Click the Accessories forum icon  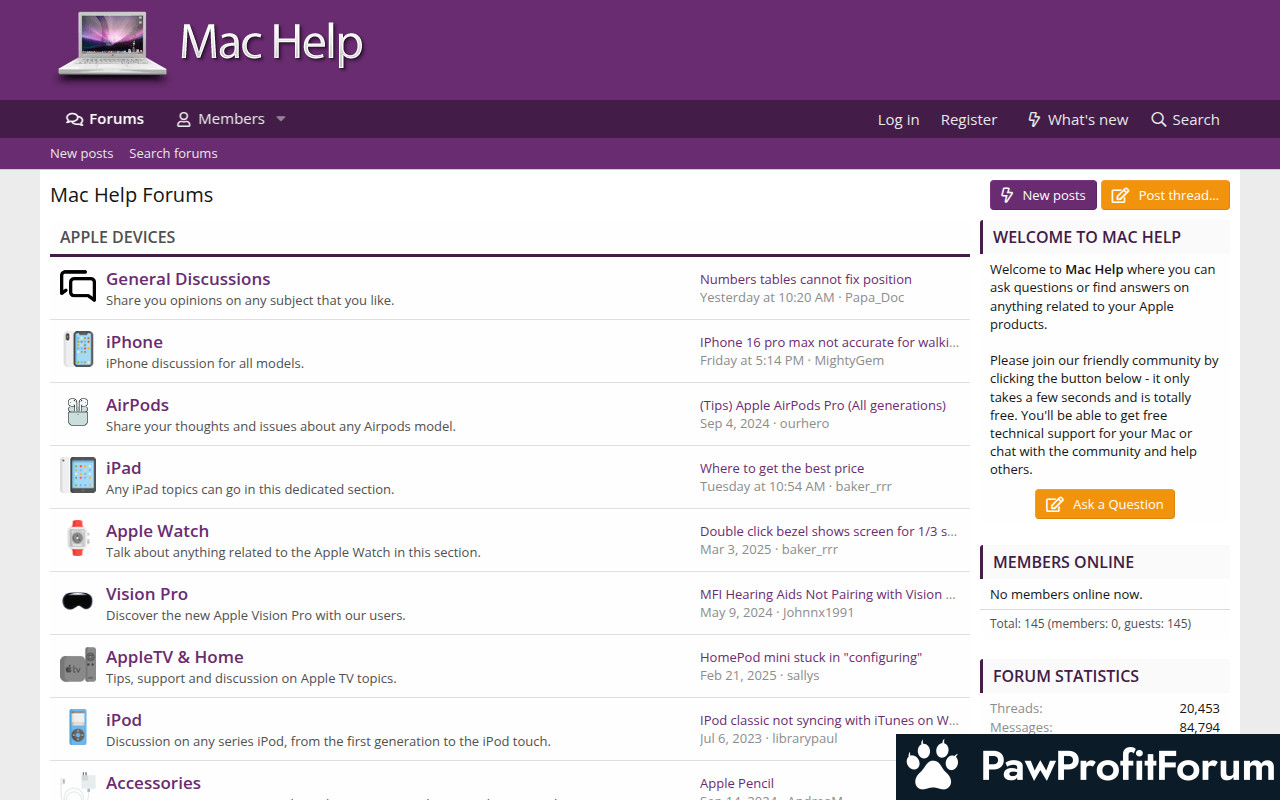(78, 786)
